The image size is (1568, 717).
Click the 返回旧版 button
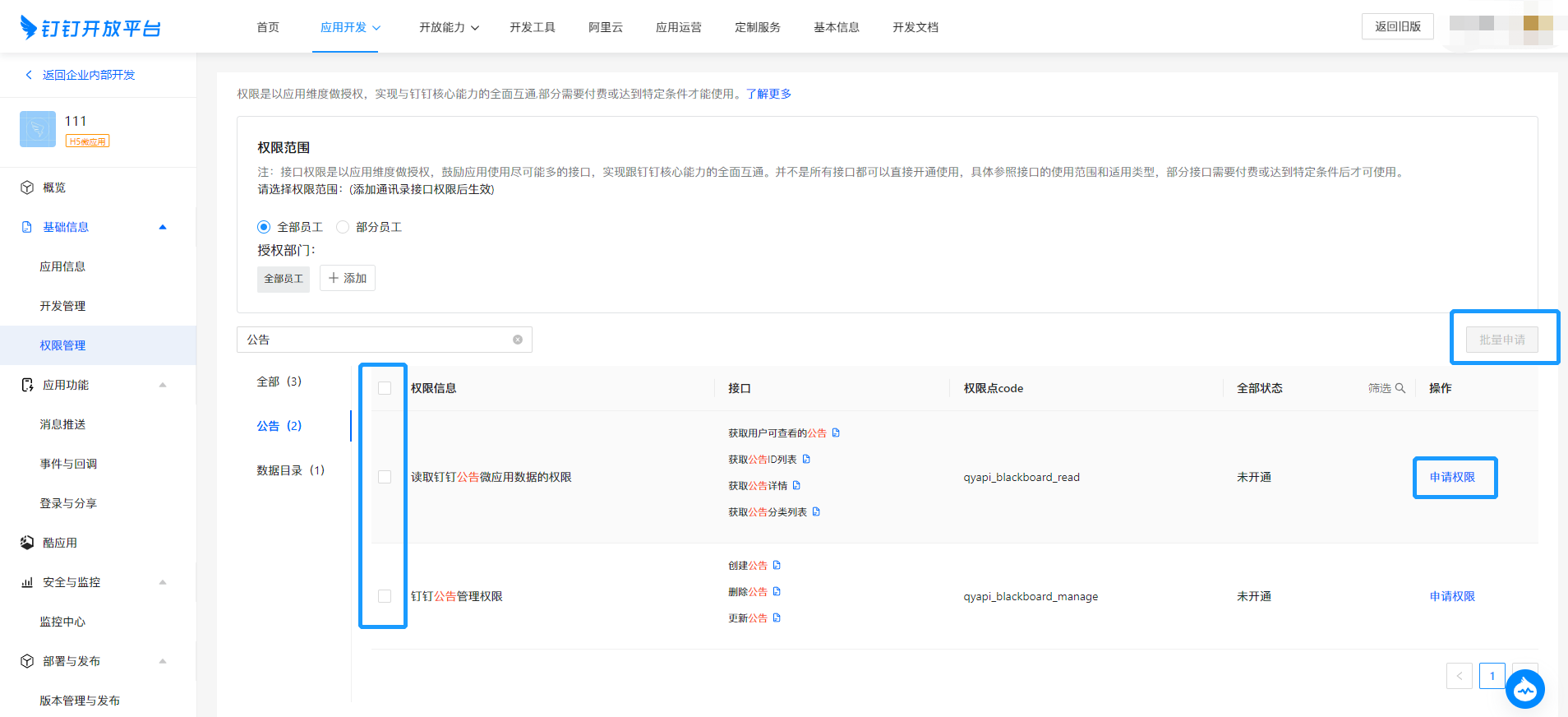pyautogui.click(x=1398, y=26)
